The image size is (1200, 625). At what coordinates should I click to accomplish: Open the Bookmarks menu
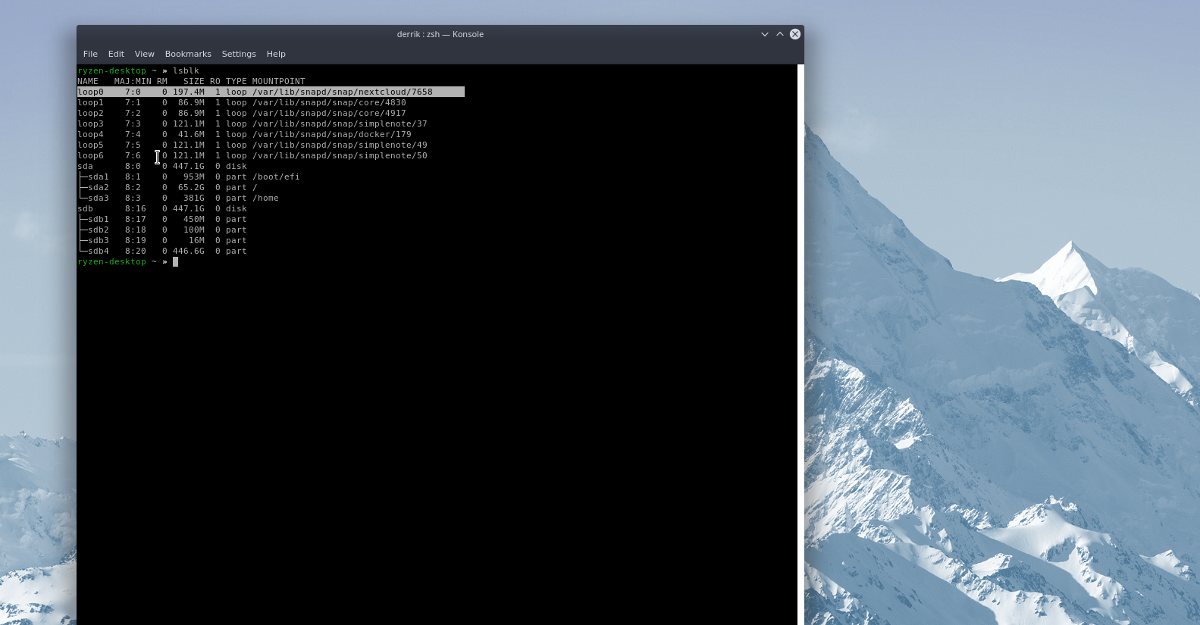pos(188,54)
